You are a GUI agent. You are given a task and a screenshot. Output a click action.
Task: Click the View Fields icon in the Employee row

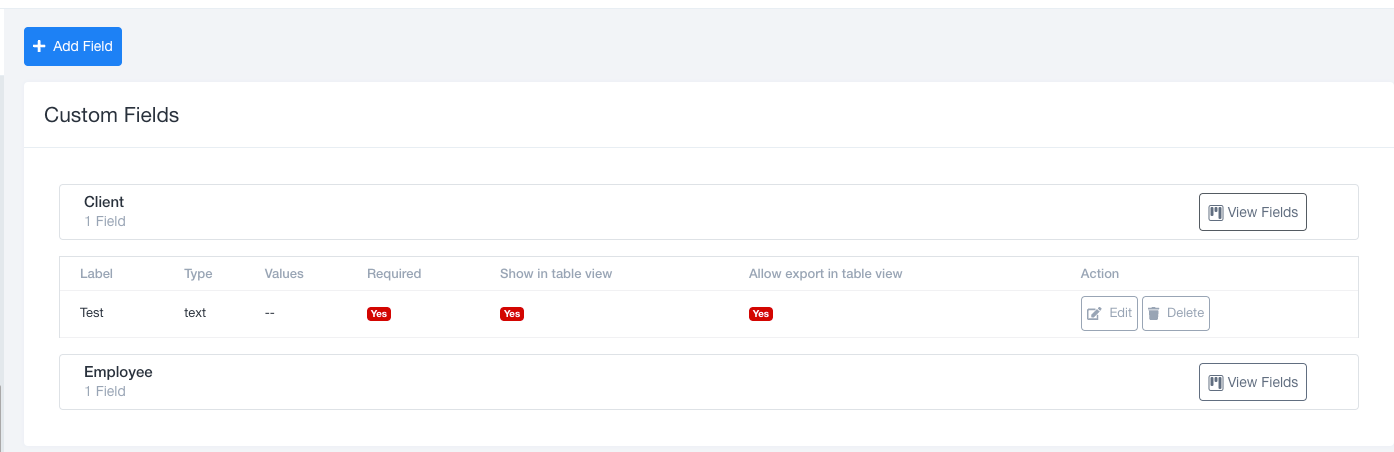coord(1216,382)
